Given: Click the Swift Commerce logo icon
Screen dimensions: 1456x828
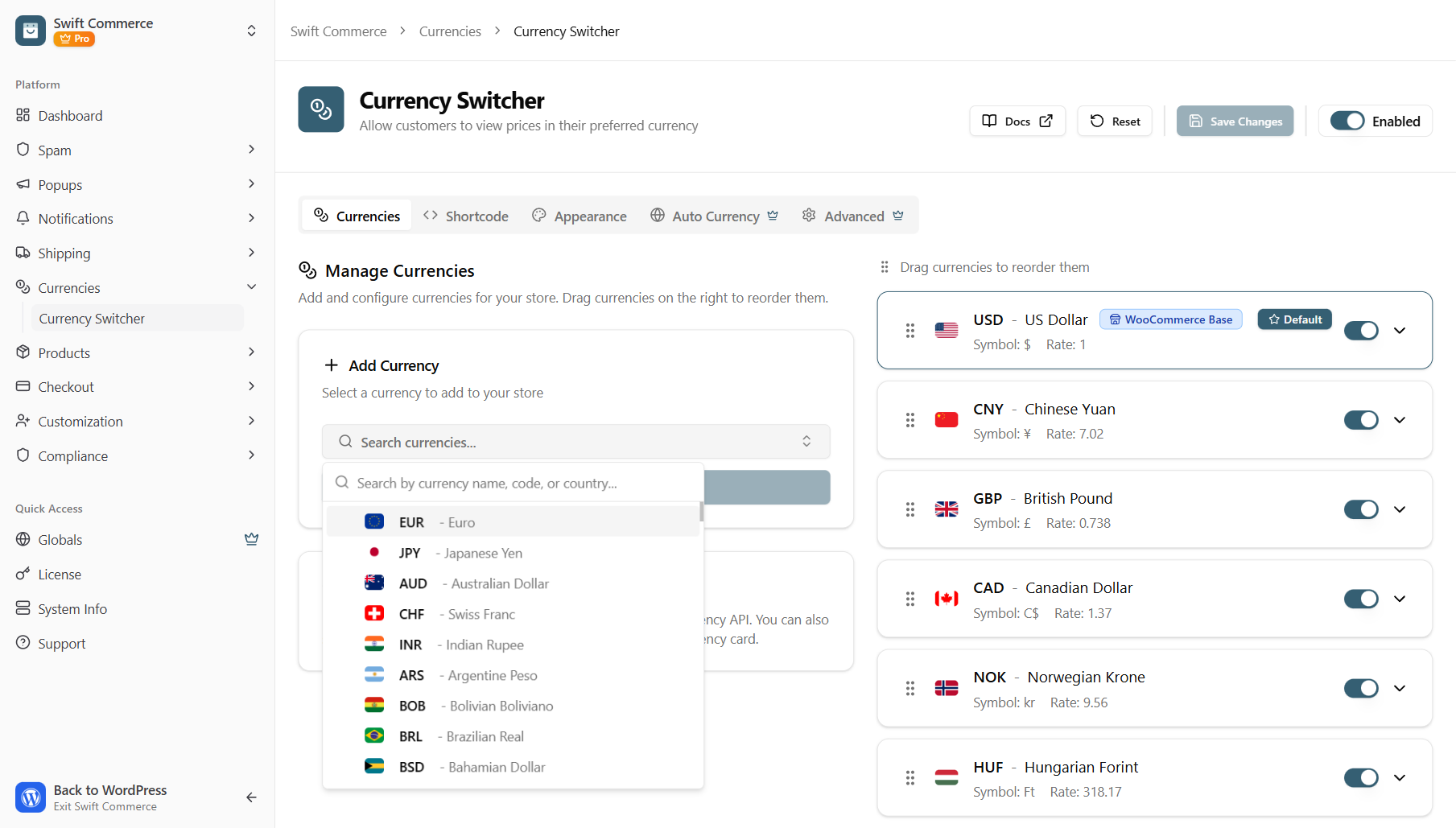Looking at the screenshot, I should (31, 31).
